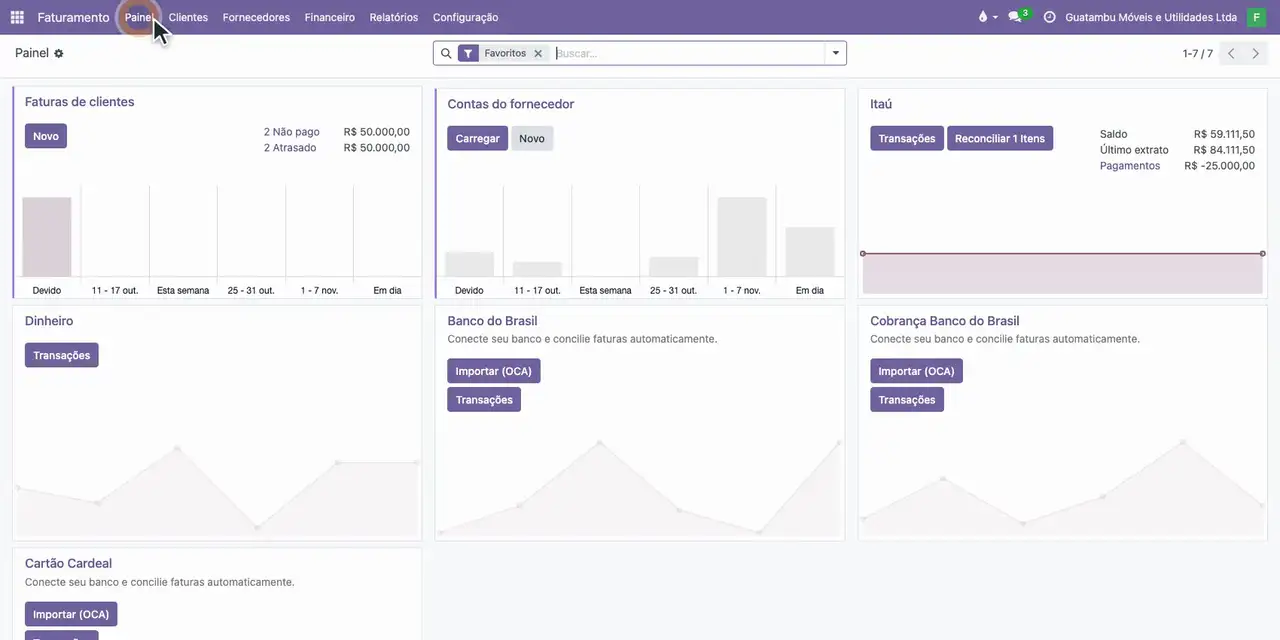This screenshot has height=640, width=1280.
Task: Open Transações on the Dinheiro card
Action: (x=62, y=355)
